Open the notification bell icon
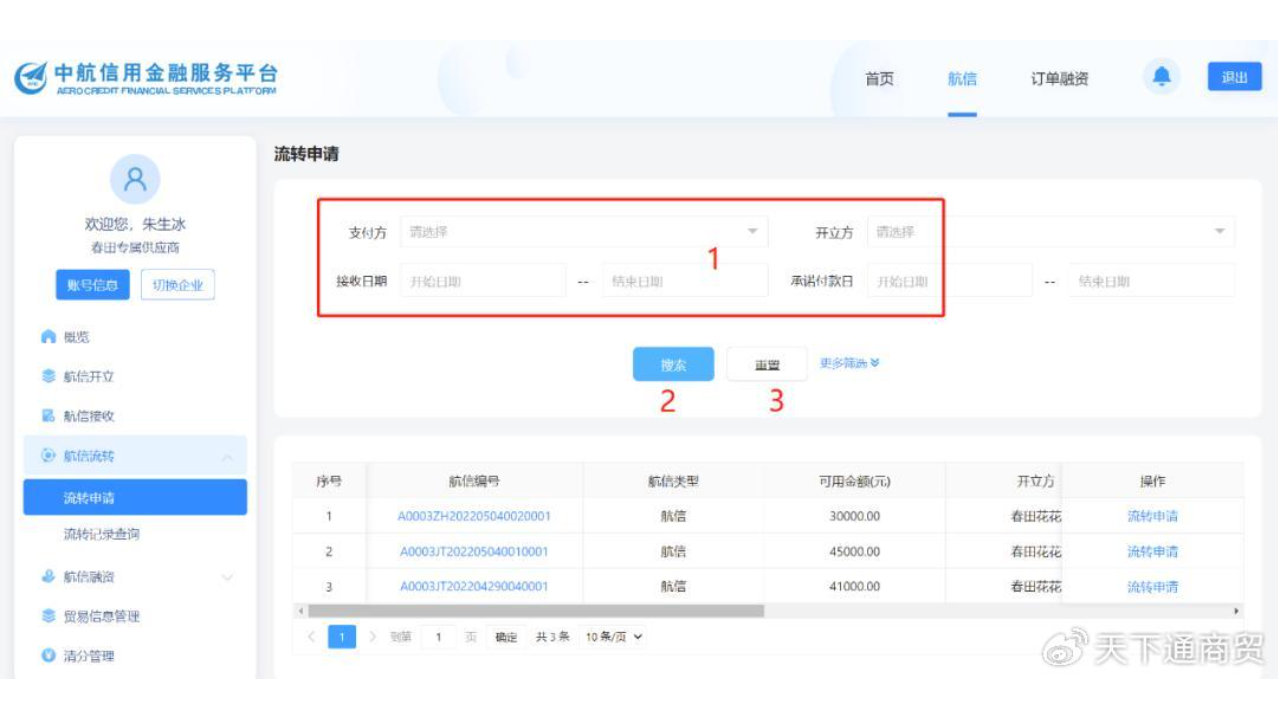The image size is (1280, 719). [1162, 76]
